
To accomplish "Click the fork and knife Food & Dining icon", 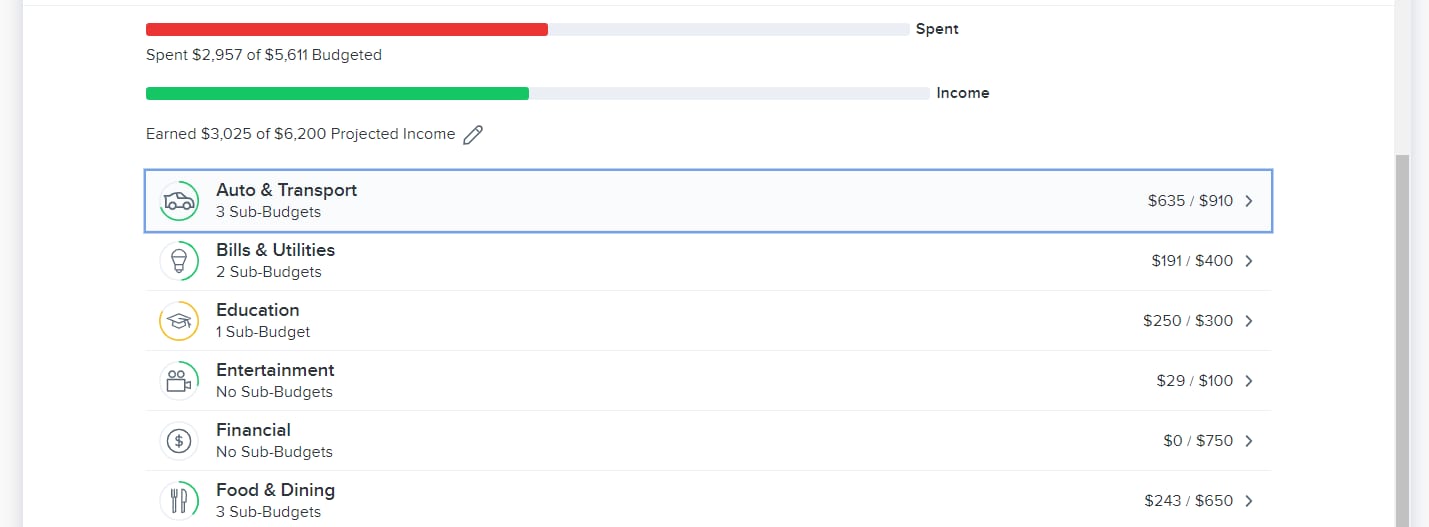I will [179, 500].
